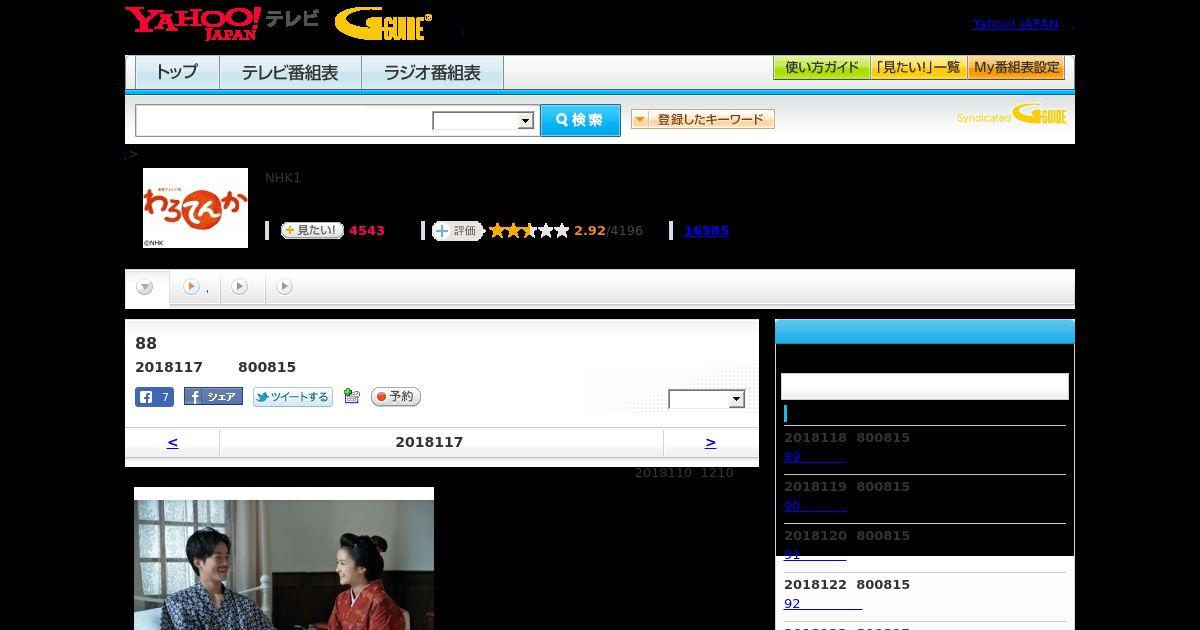Select the fourth tab with gray play icon
The height and width of the screenshot is (630, 1200).
(285, 287)
